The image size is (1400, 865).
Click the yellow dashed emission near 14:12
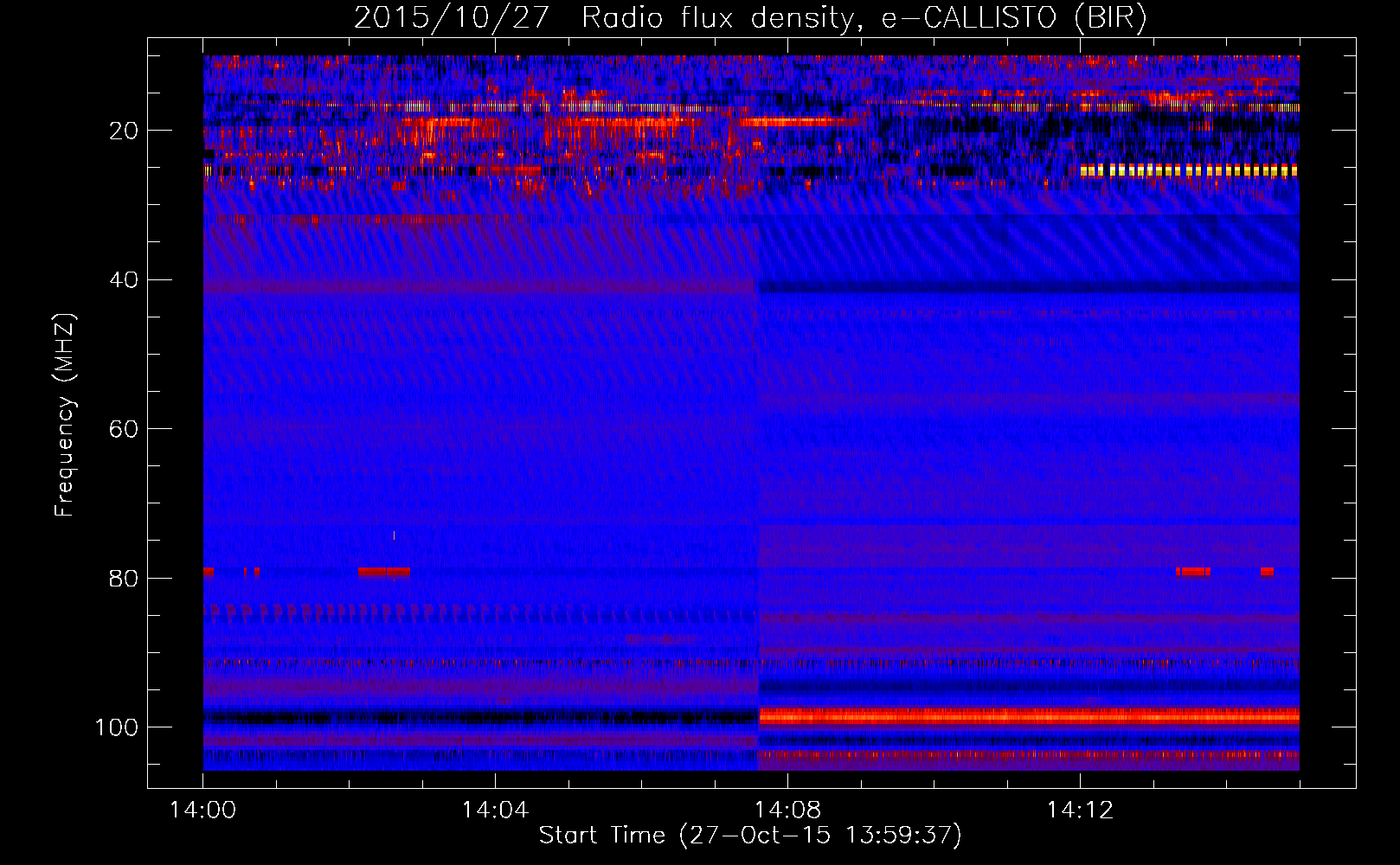[x=1189, y=170]
